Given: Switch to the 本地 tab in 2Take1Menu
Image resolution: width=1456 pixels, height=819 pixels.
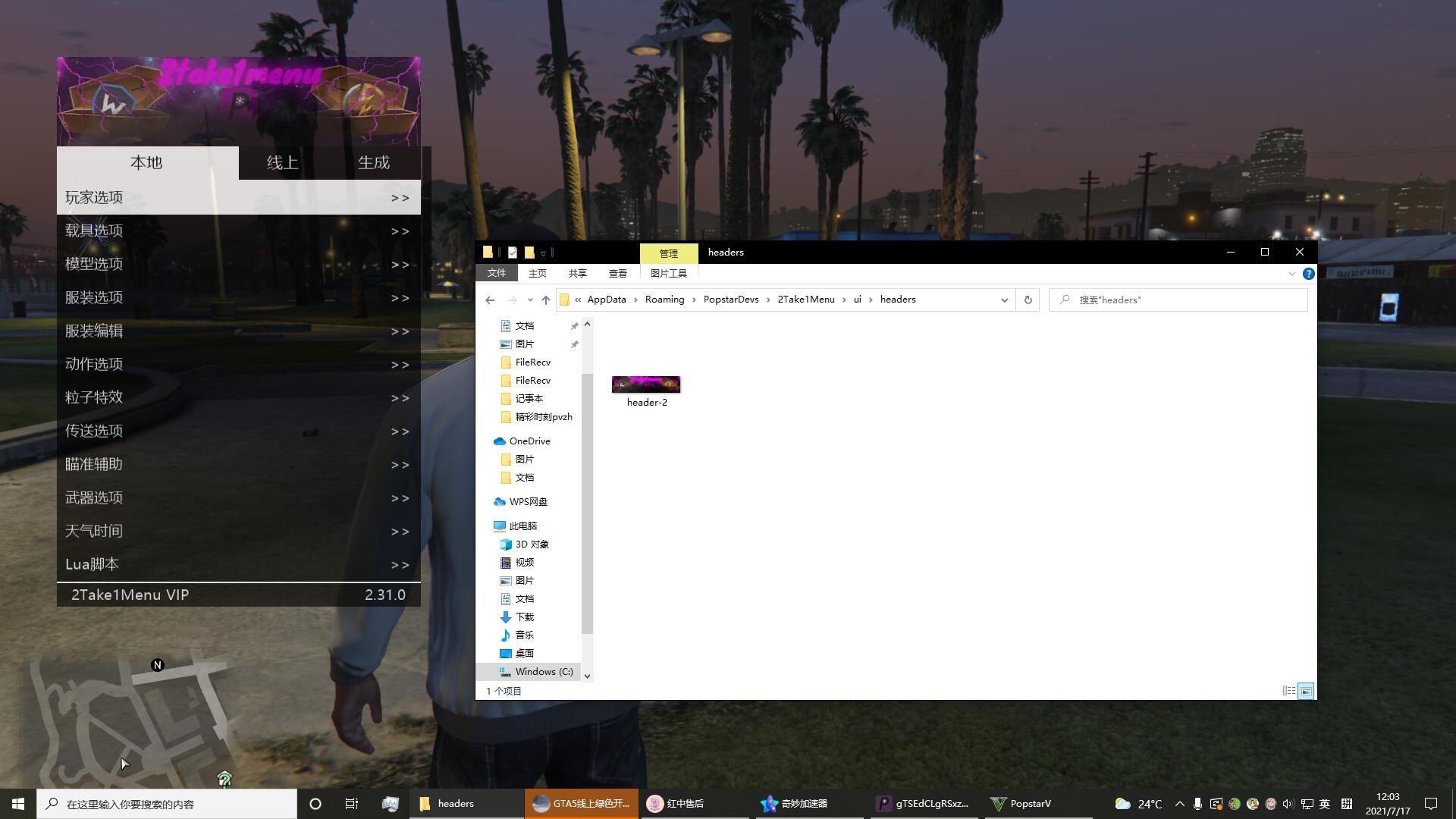Looking at the screenshot, I should pos(147,162).
